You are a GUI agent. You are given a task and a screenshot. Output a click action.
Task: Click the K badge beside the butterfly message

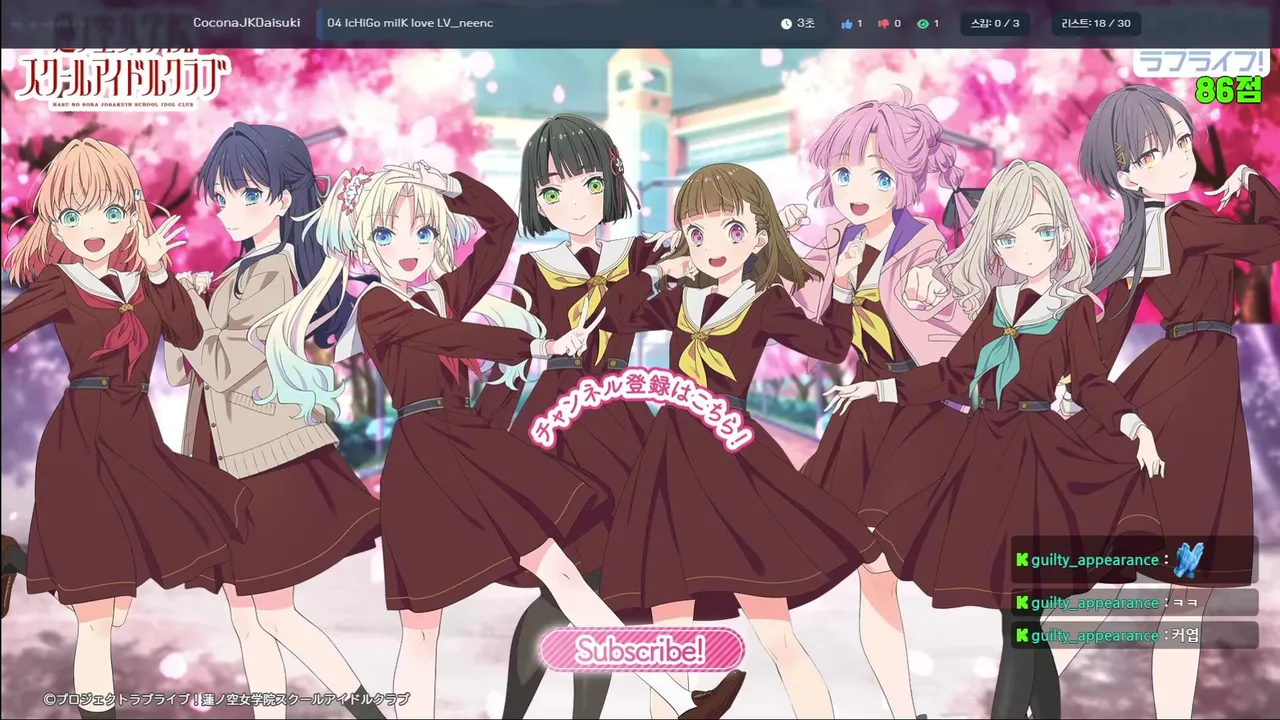point(1022,560)
